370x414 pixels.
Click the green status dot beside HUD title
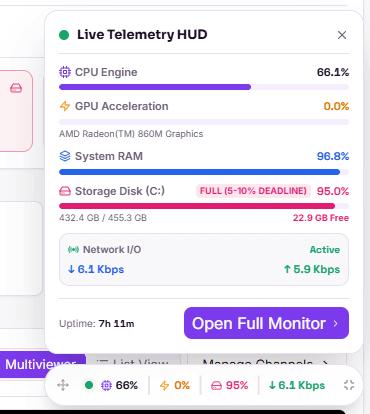click(x=64, y=35)
